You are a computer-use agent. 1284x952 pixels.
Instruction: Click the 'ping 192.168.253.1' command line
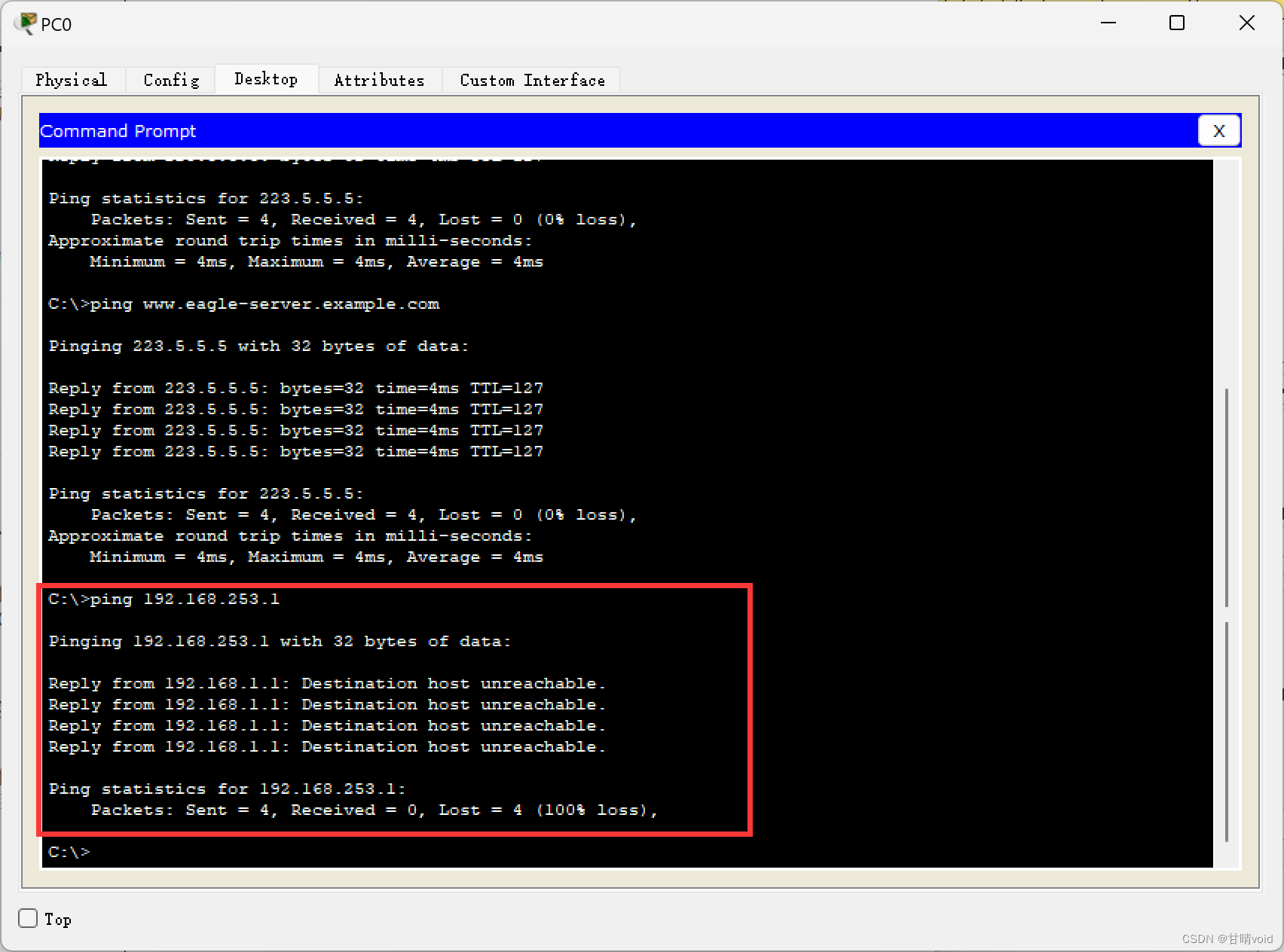(164, 599)
